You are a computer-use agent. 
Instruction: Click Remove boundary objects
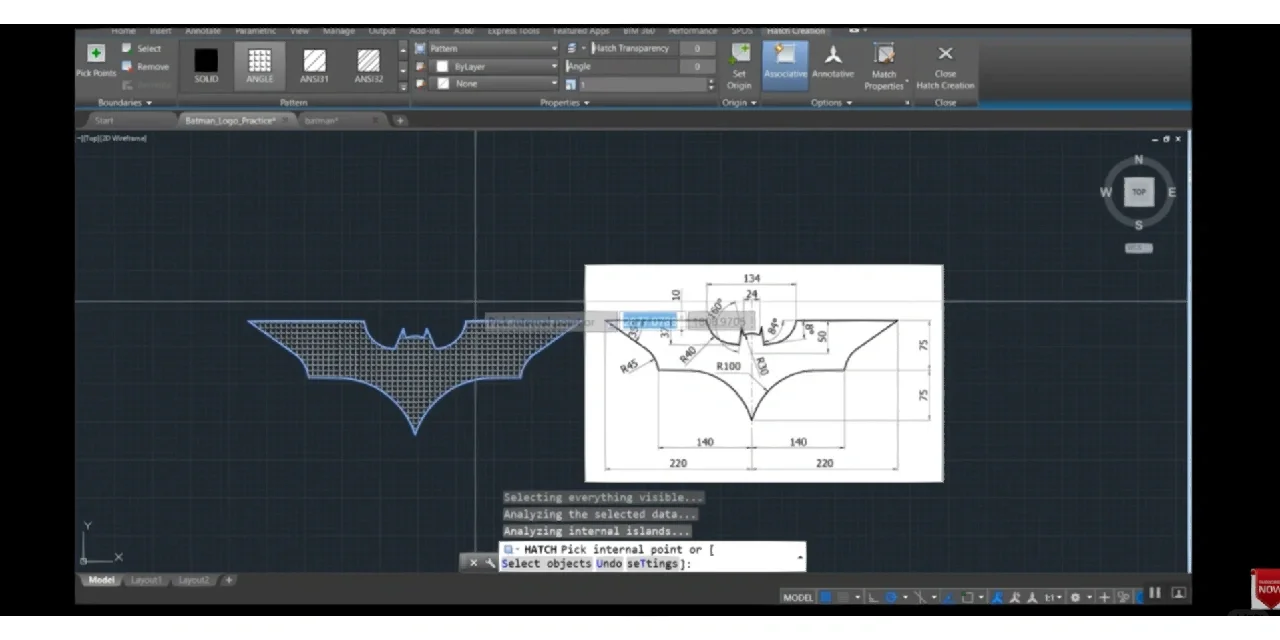click(145, 67)
